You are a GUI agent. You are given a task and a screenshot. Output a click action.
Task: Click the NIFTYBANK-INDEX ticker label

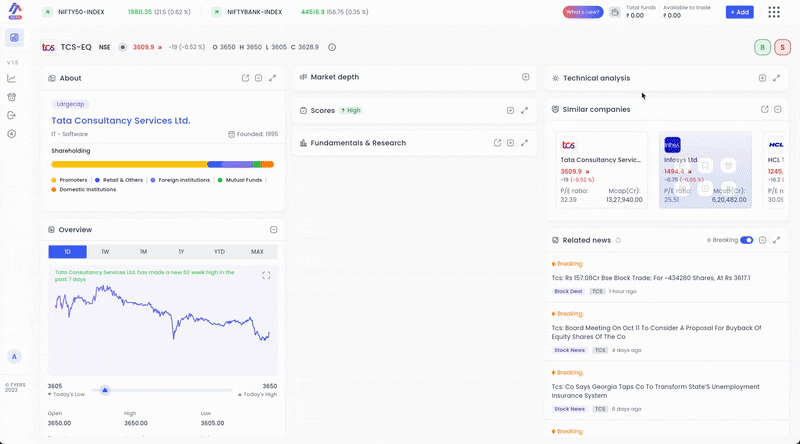pos(255,12)
